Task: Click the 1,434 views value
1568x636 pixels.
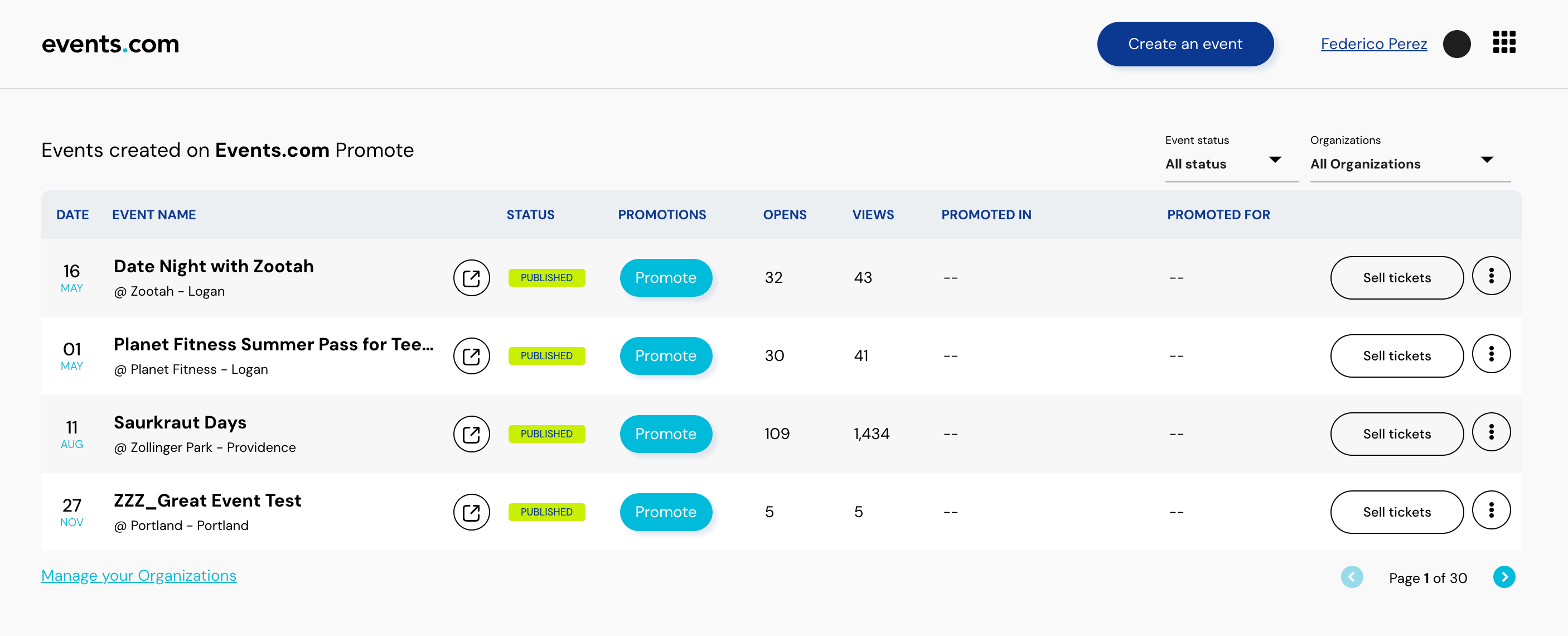Action: pos(871,433)
